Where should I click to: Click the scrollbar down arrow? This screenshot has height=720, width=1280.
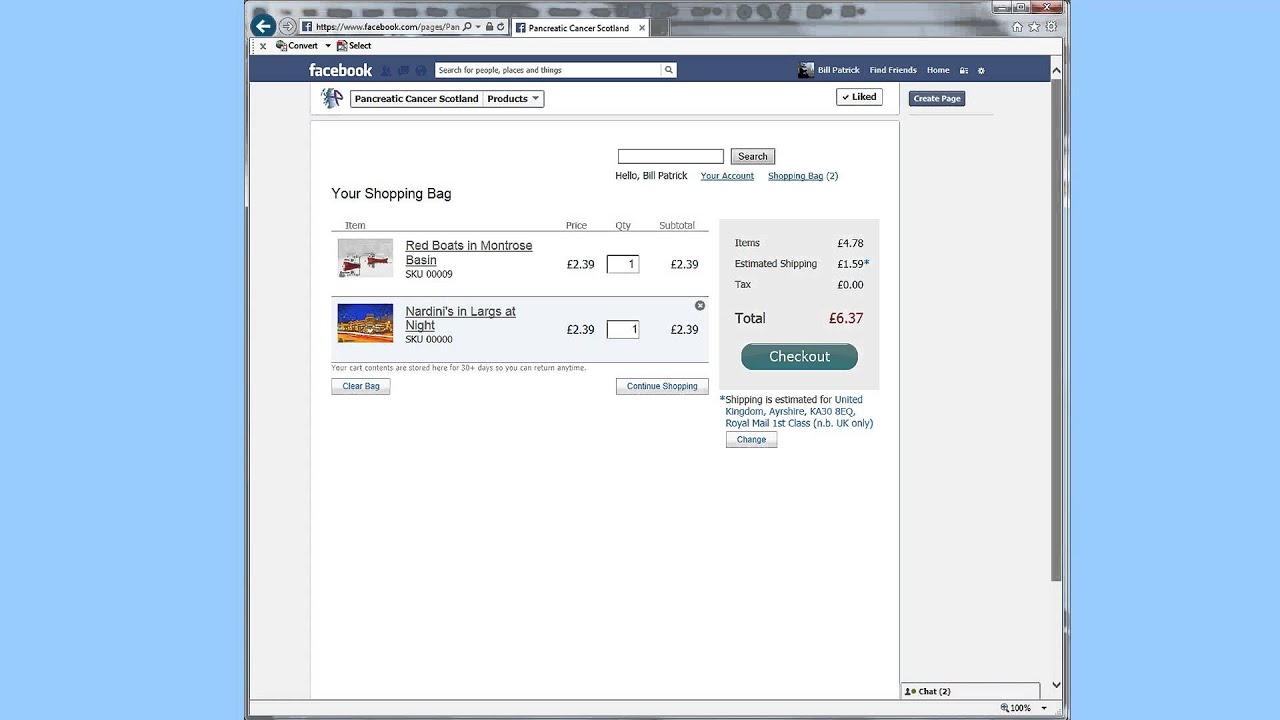pyautogui.click(x=1056, y=686)
